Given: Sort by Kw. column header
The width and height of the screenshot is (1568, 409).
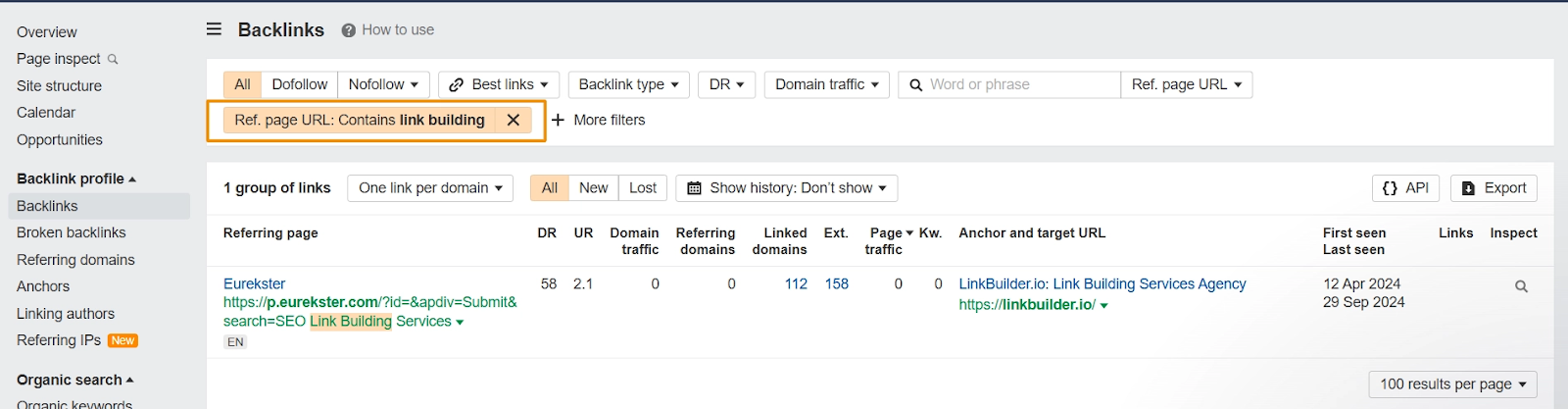Looking at the screenshot, I should click(931, 233).
